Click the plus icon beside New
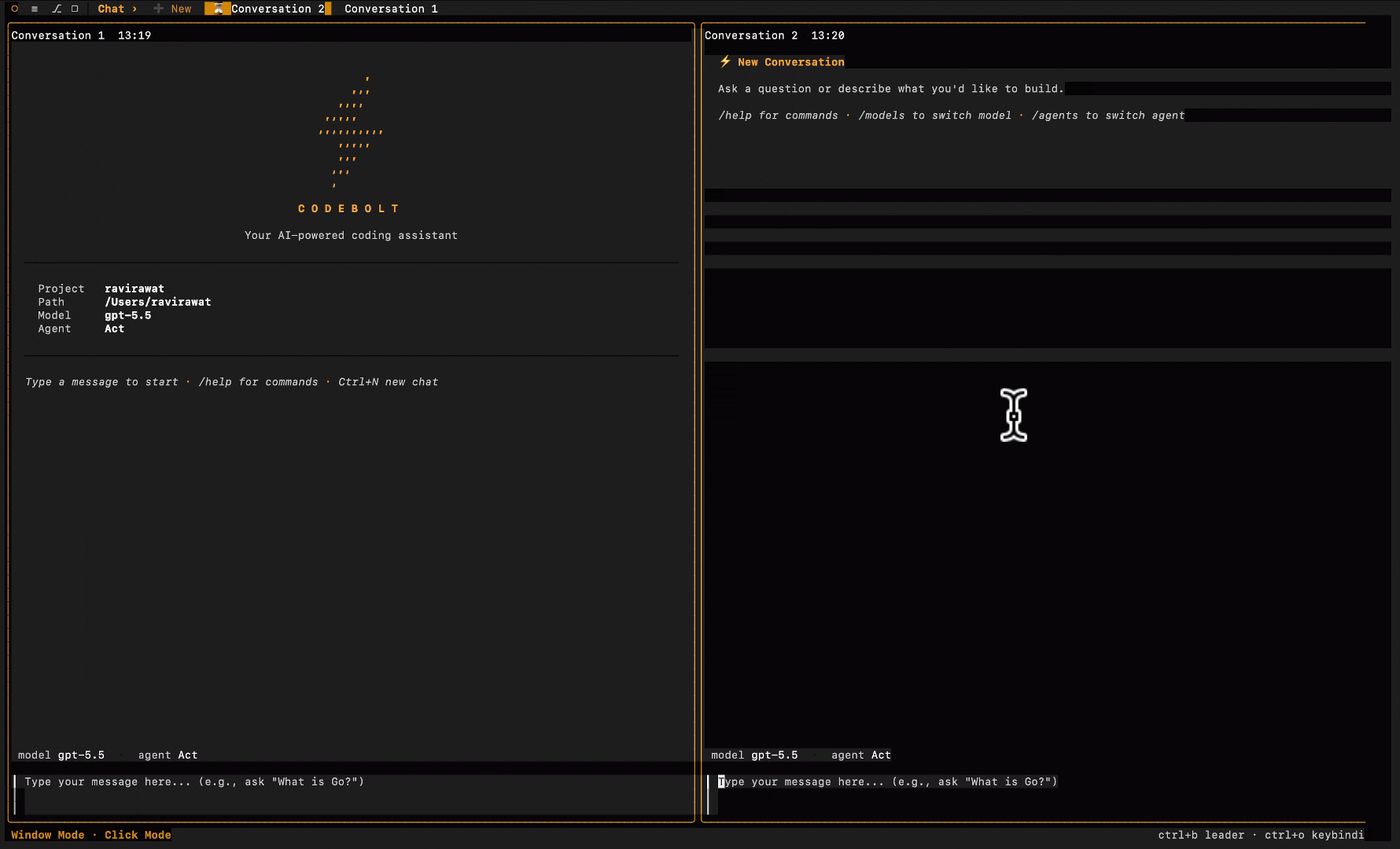The width and height of the screenshot is (1400, 849). click(158, 9)
